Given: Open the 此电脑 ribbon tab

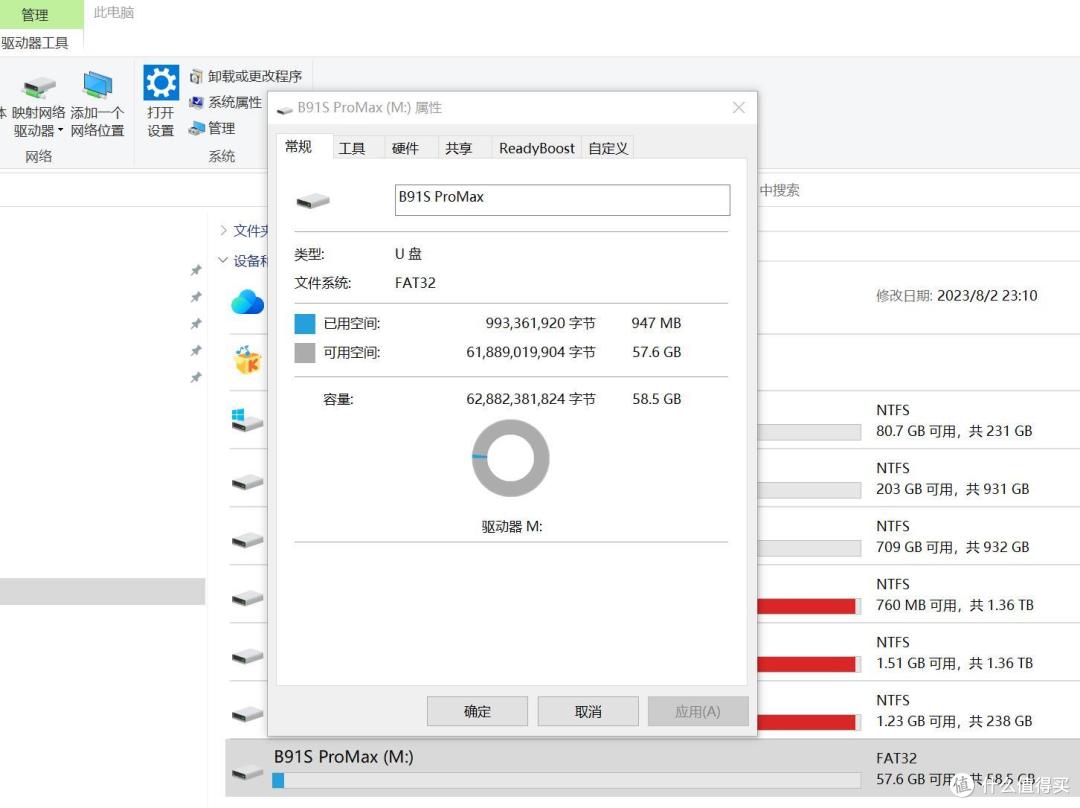Looking at the screenshot, I should coord(114,12).
